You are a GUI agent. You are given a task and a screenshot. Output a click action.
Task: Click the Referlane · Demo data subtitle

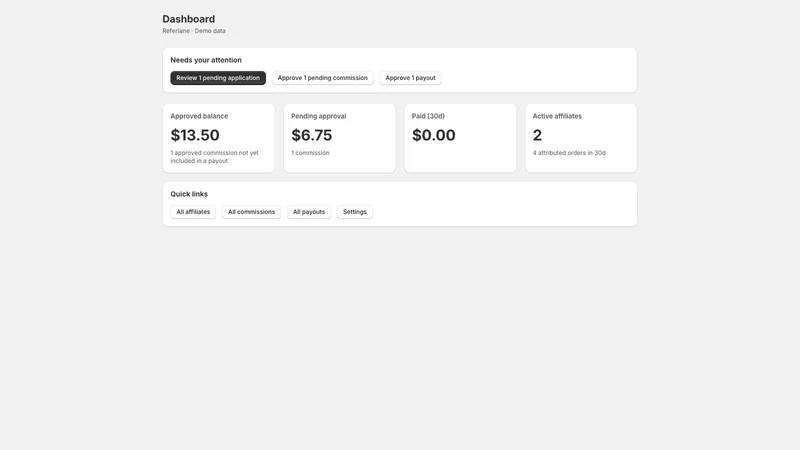(194, 31)
